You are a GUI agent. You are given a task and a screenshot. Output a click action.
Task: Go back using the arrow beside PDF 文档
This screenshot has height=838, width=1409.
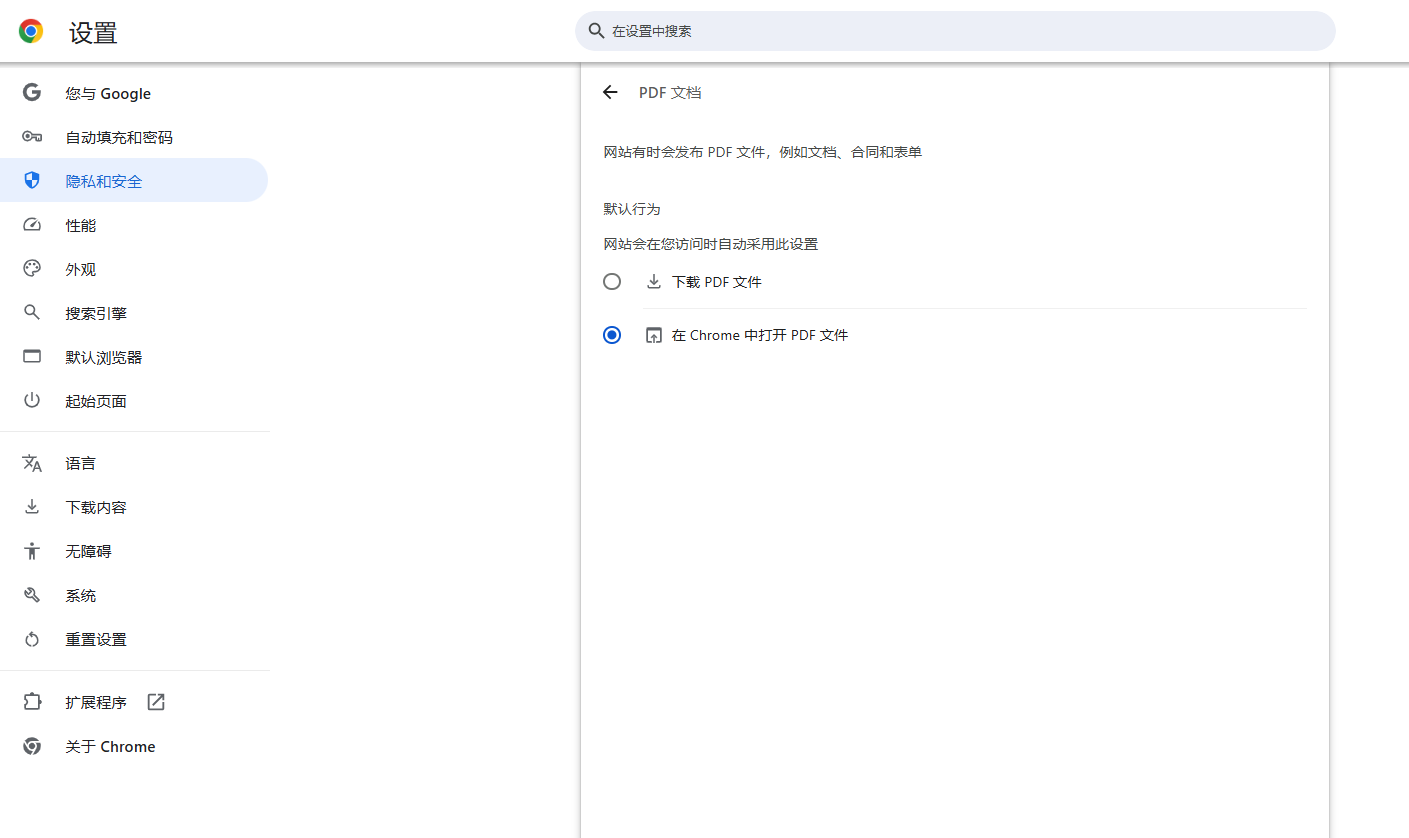point(610,92)
